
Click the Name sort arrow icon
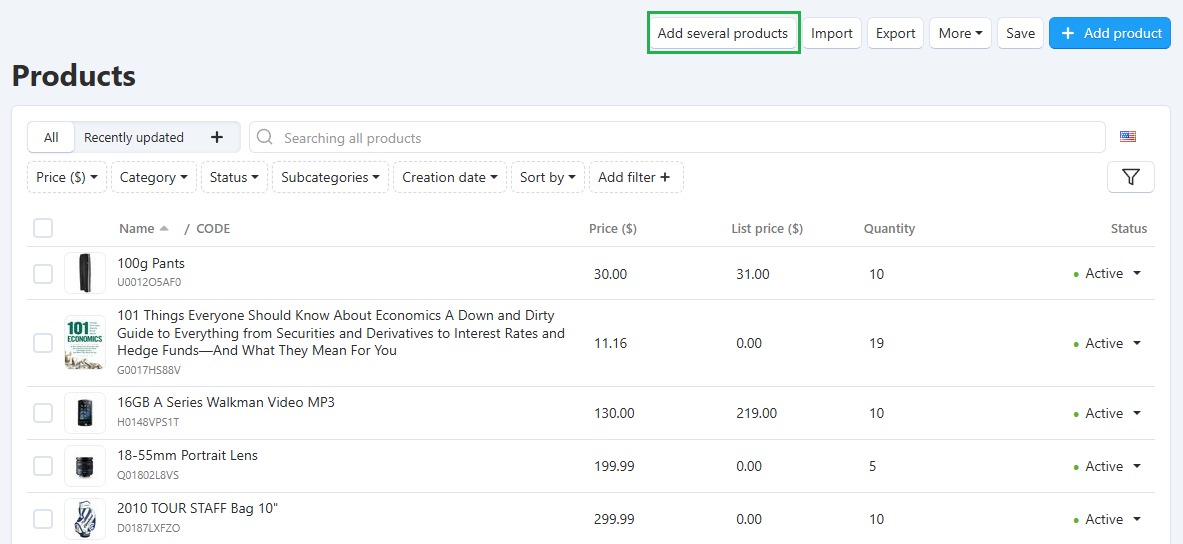[164, 229]
